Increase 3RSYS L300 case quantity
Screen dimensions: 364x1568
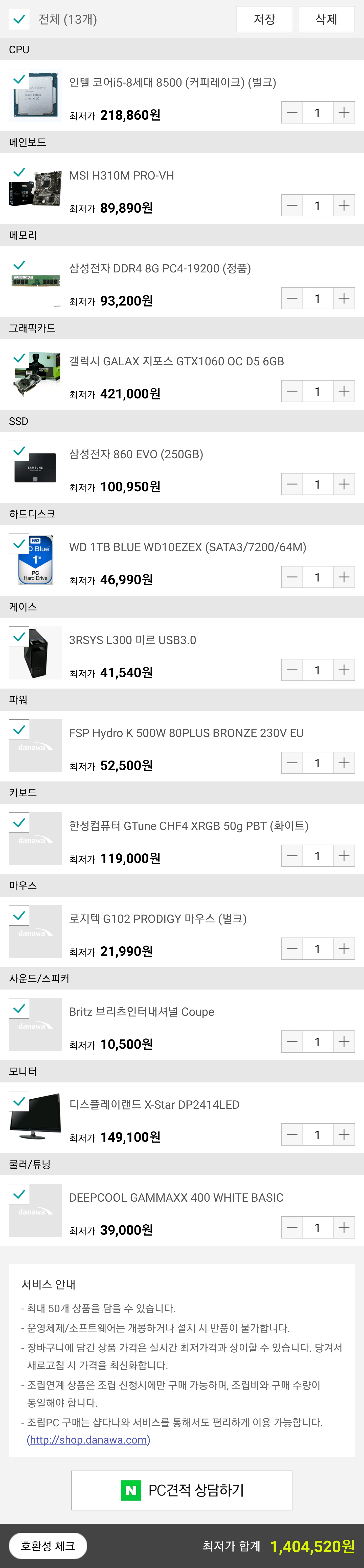[344, 670]
